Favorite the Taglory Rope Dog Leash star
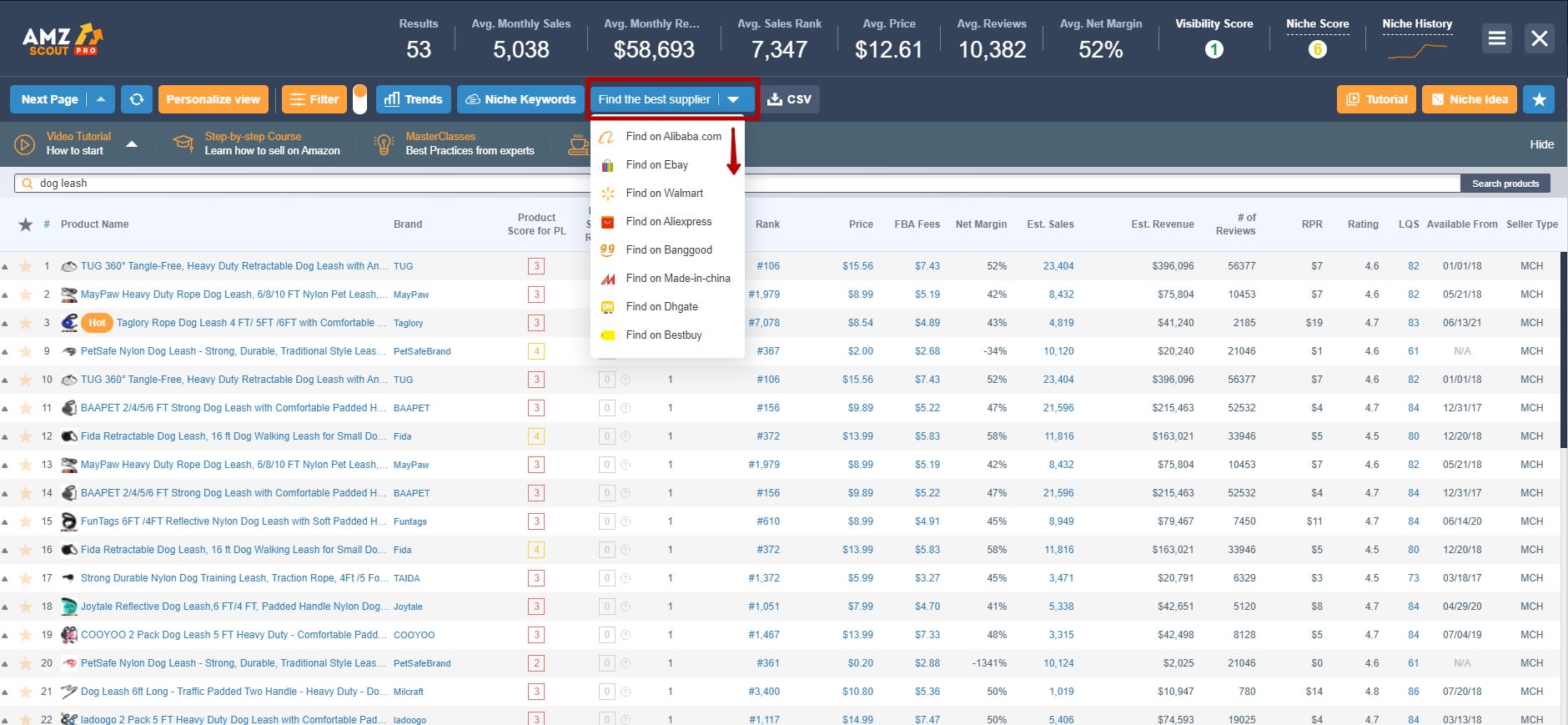Viewport: 1568px width, 725px height. pyautogui.click(x=26, y=323)
